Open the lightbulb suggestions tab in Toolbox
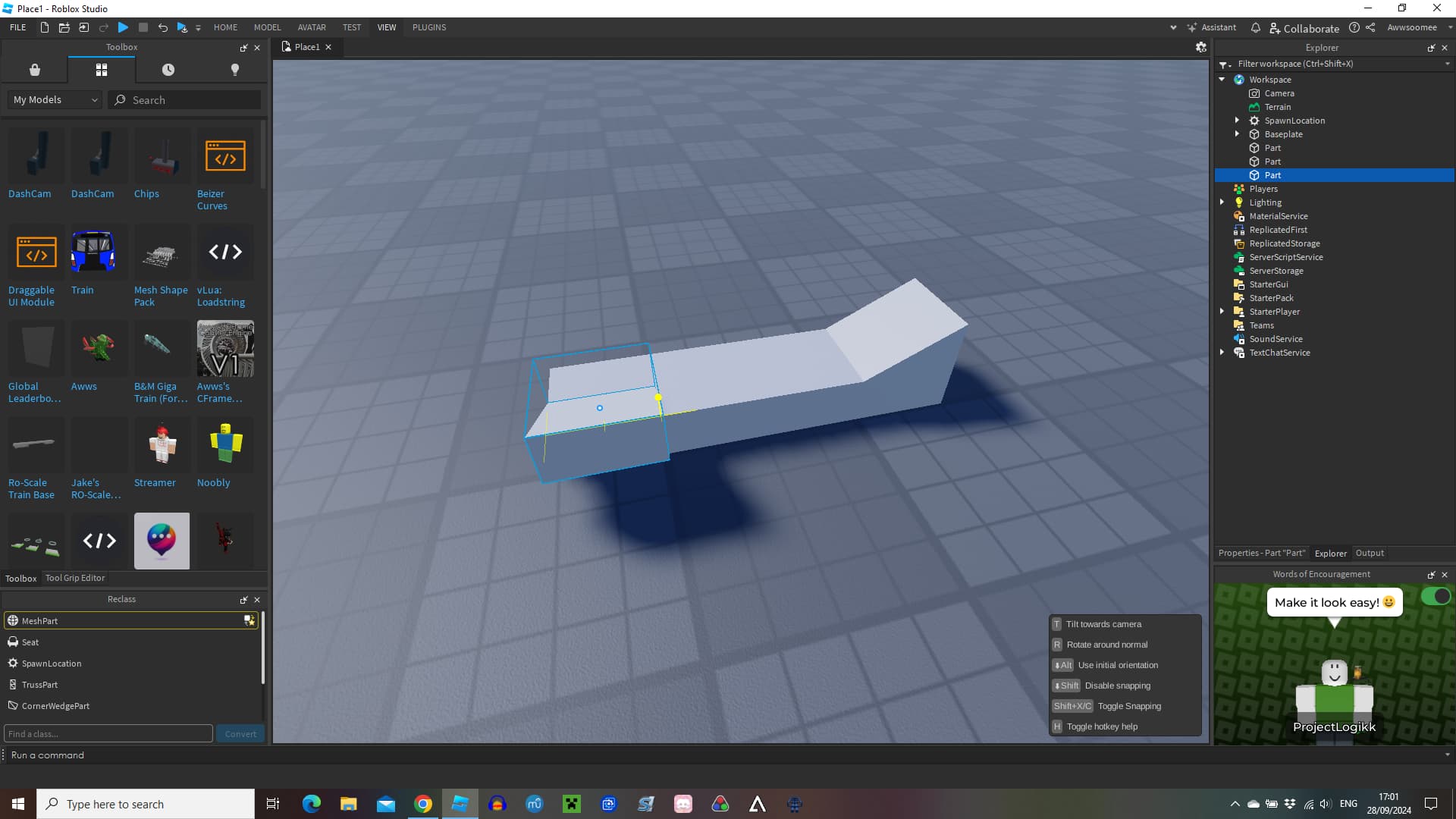The height and width of the screenshot is (819, 1456). click(x=234, y=69)
